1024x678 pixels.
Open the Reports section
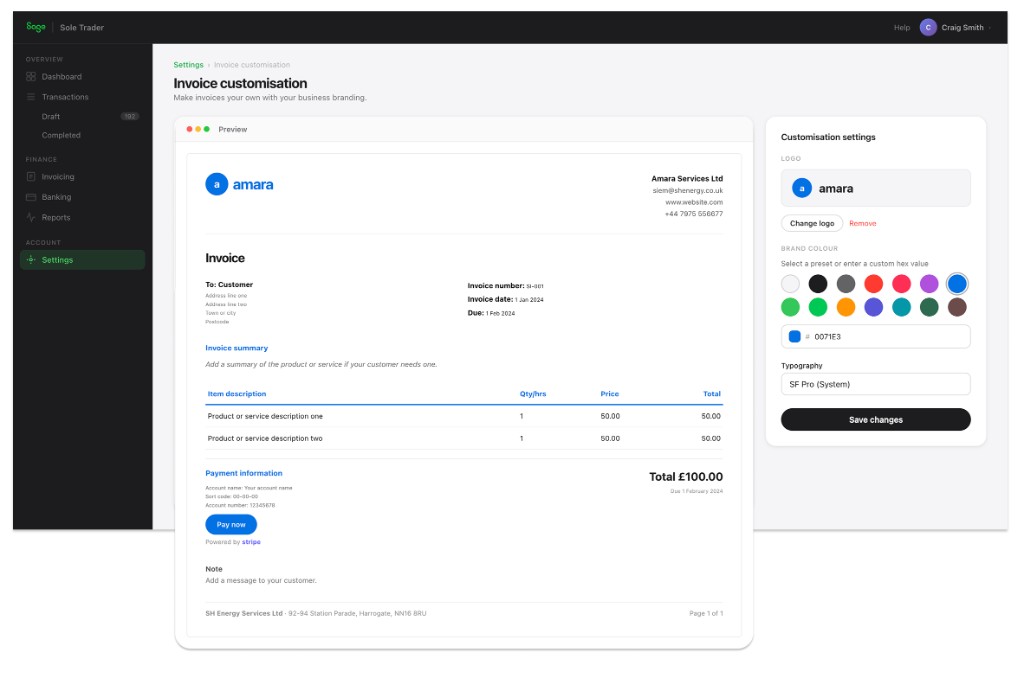57,217
